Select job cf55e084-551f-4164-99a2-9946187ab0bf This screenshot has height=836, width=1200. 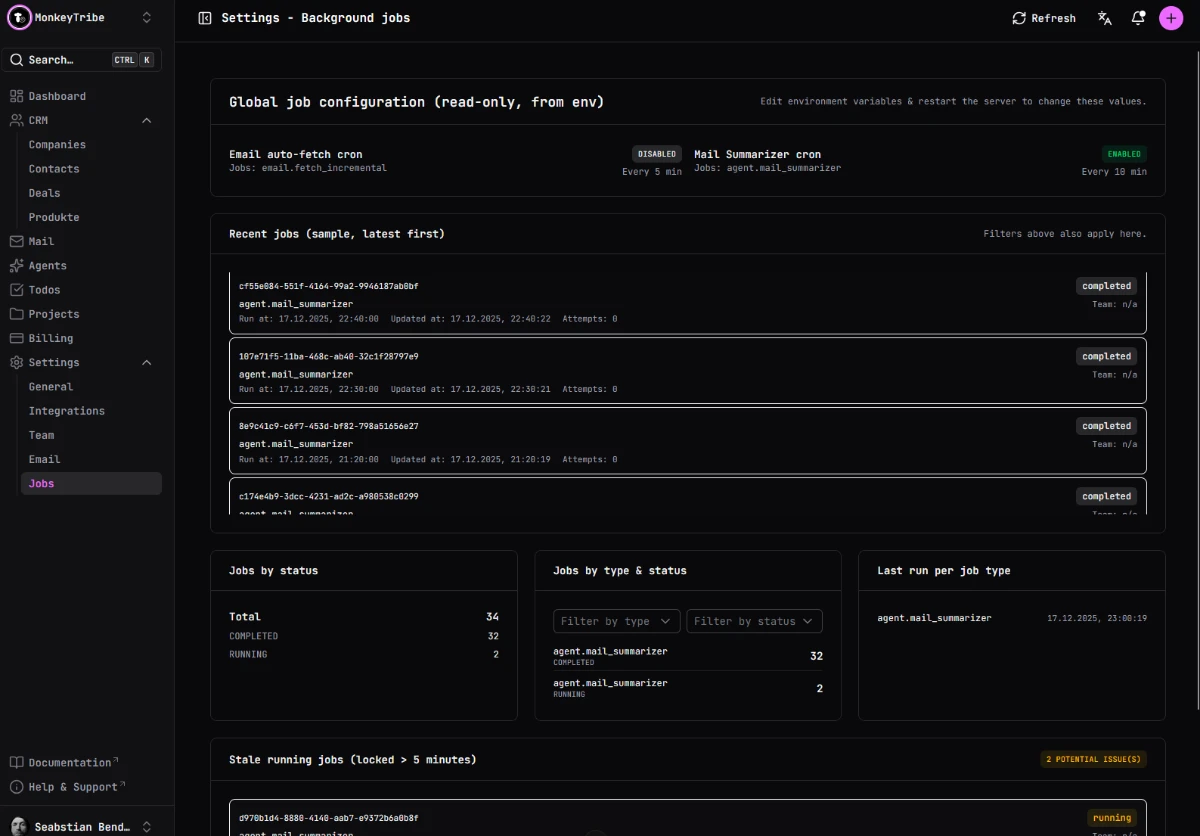click(x=688, y=302)
